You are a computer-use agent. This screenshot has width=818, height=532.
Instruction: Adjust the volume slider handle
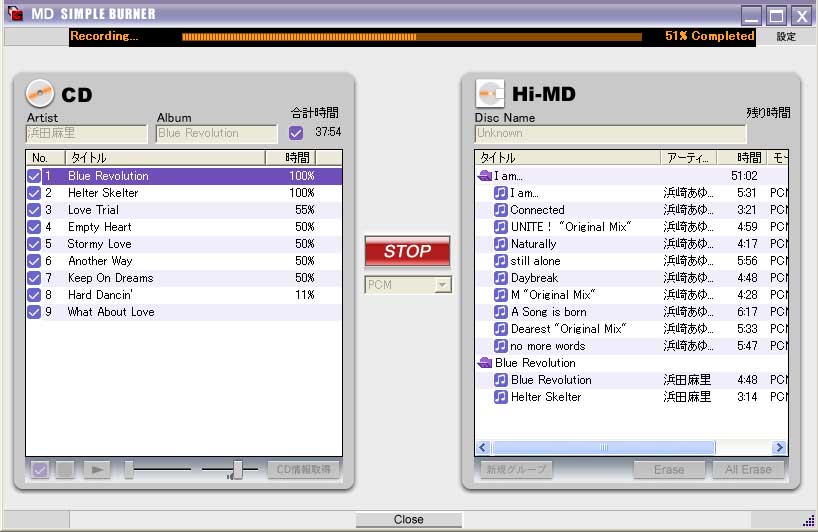pos(238,469)
